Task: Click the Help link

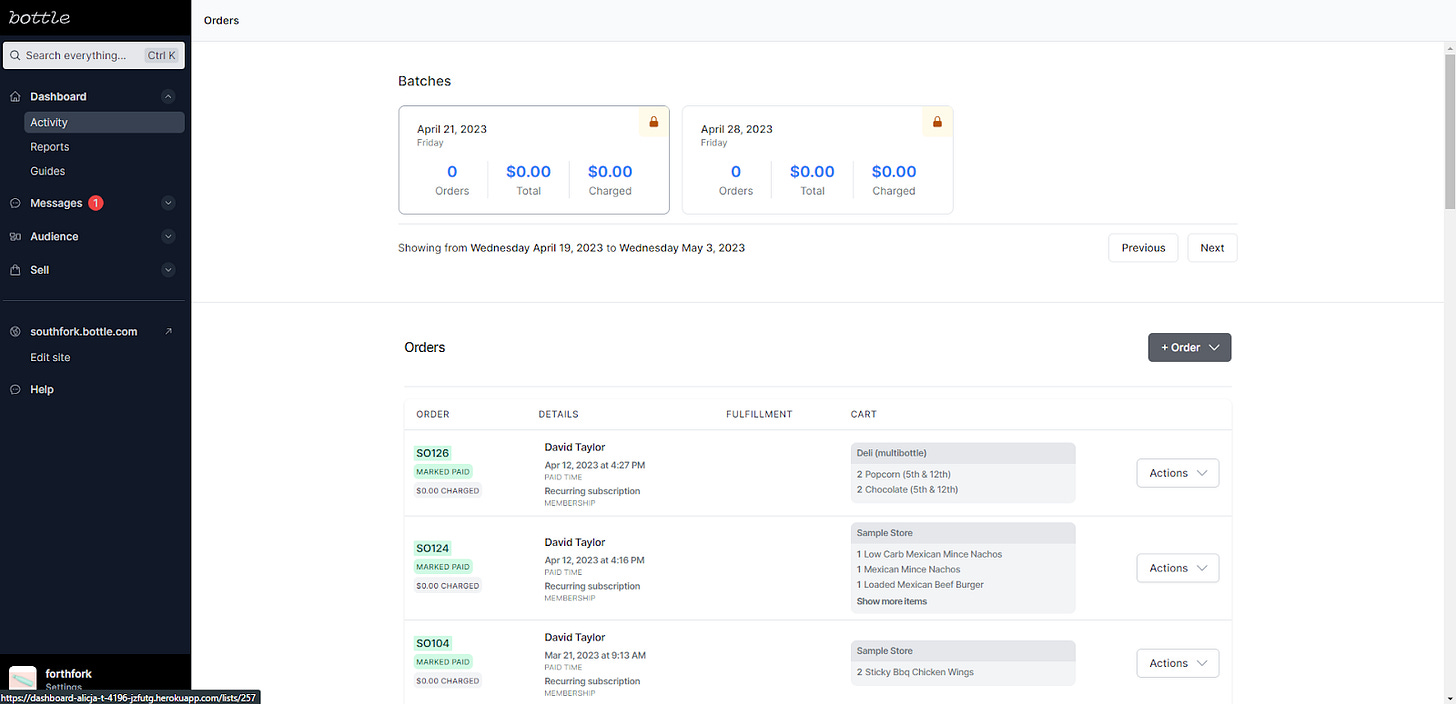Action: [42, 389]
